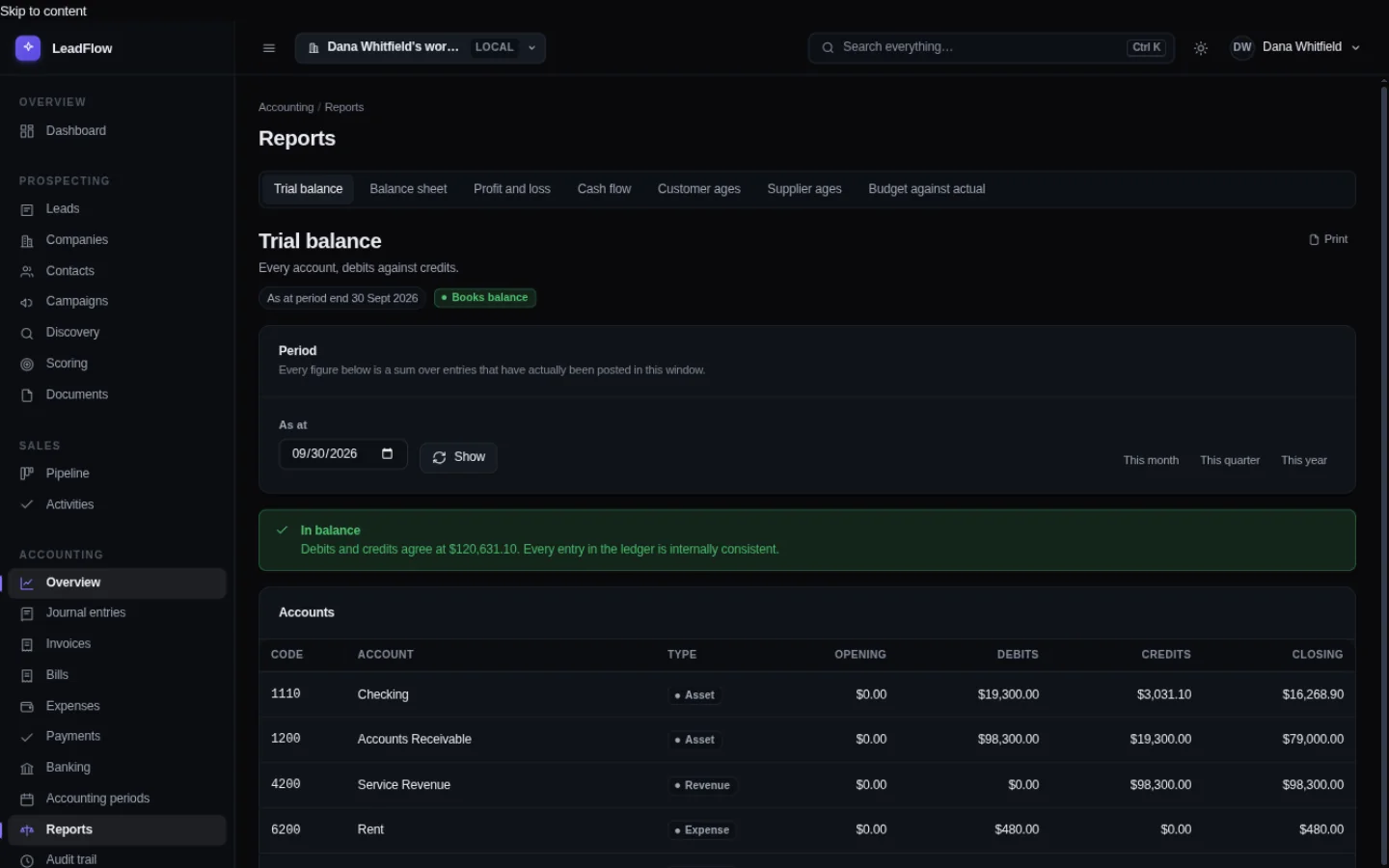Image resolution: width=1389 pixels, height=868 pixels.
Task: Click the Checking account closing value $16,268.90
Action: tap(1313, 694)
